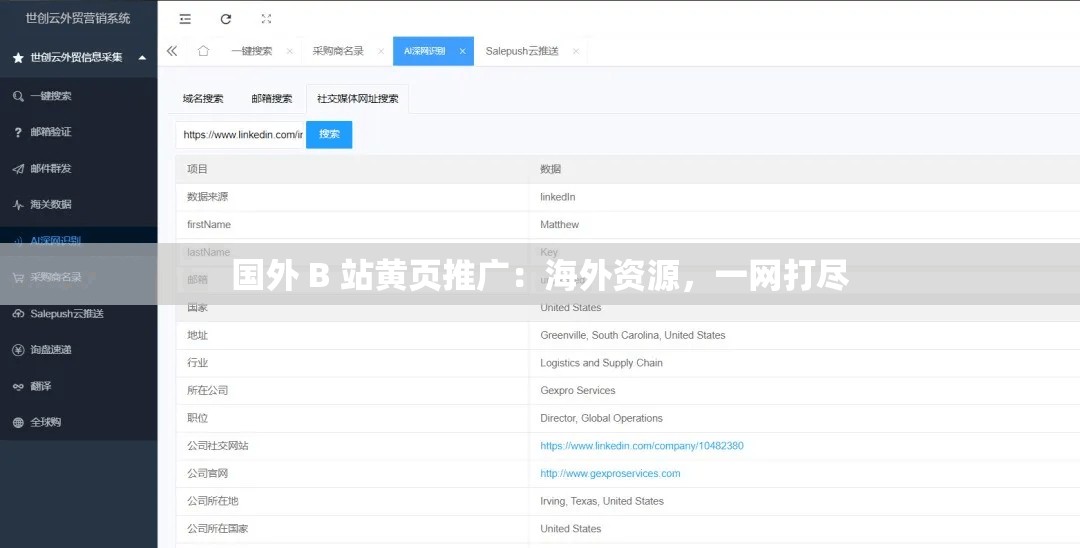Click the question mark icon beside 邮箱验证
1080x548 pixels.
tap(19, 132)
